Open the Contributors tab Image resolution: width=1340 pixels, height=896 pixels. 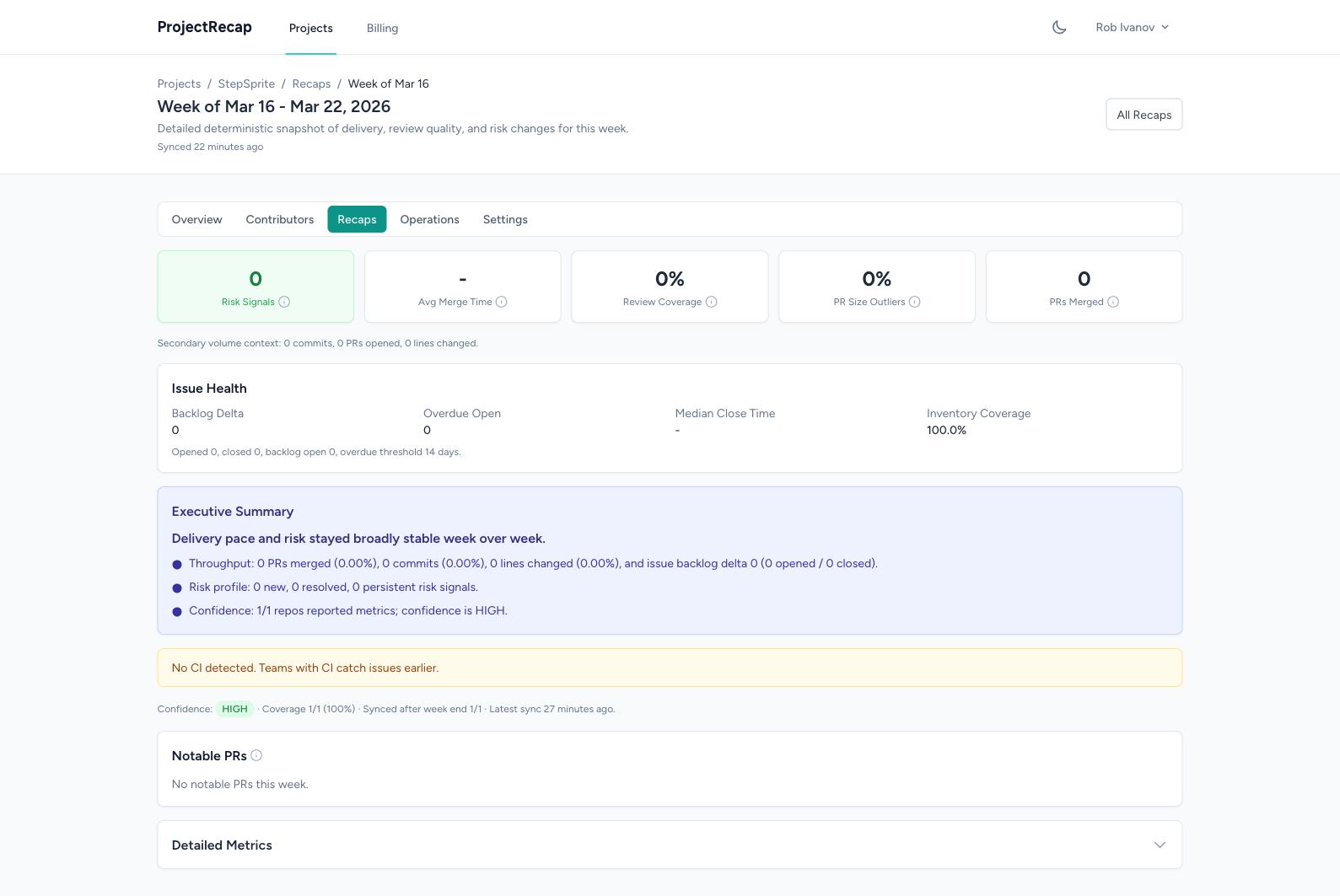coord(279,219)
